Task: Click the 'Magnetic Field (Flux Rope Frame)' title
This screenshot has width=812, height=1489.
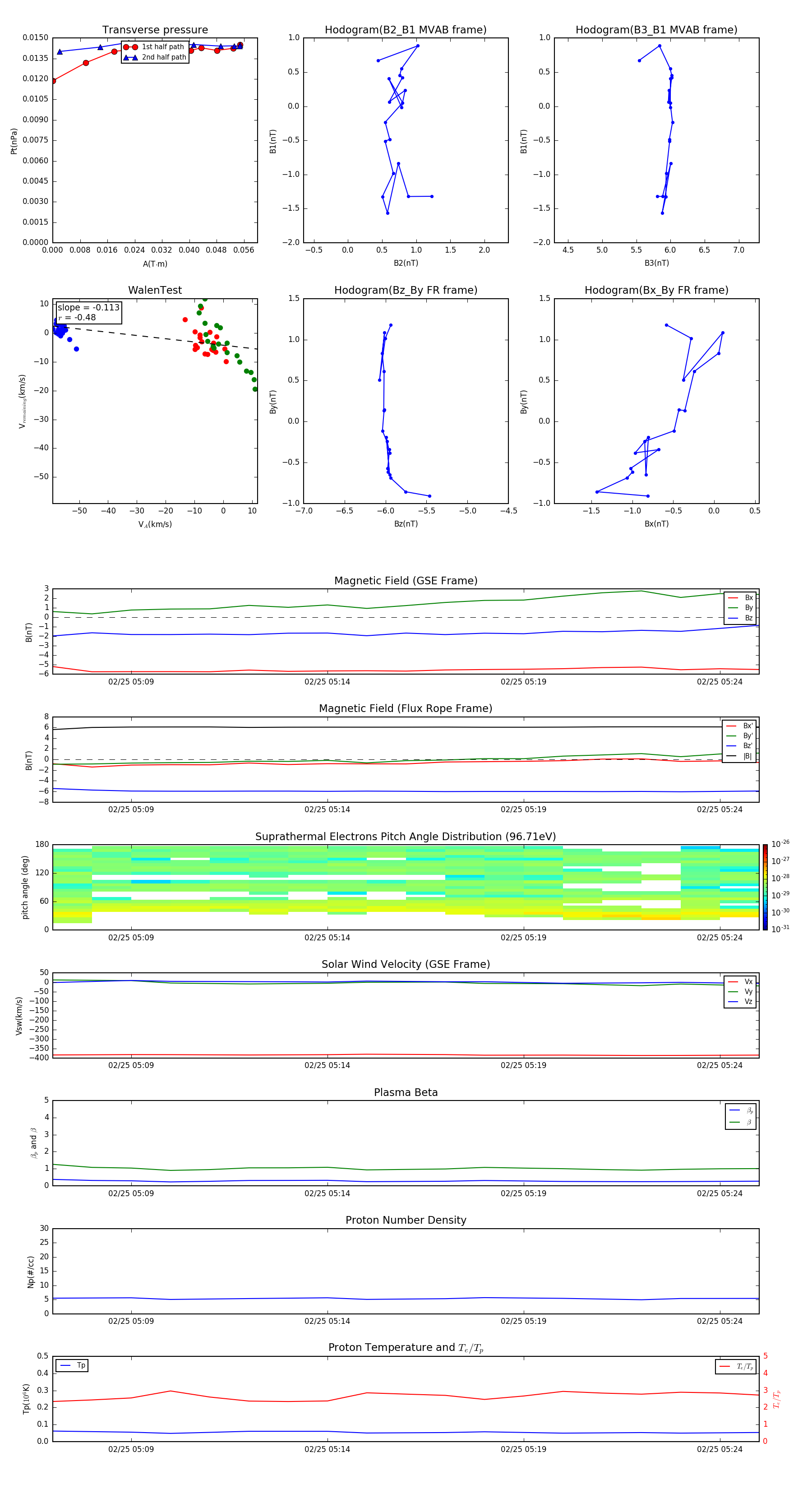Action: (x=406, y=709)
